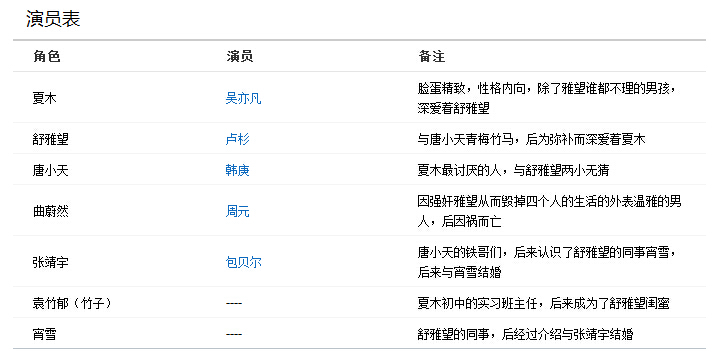Open the 韩庚 actor link
Viewport: 717px width, 360px height.
[x=237, y=170]
